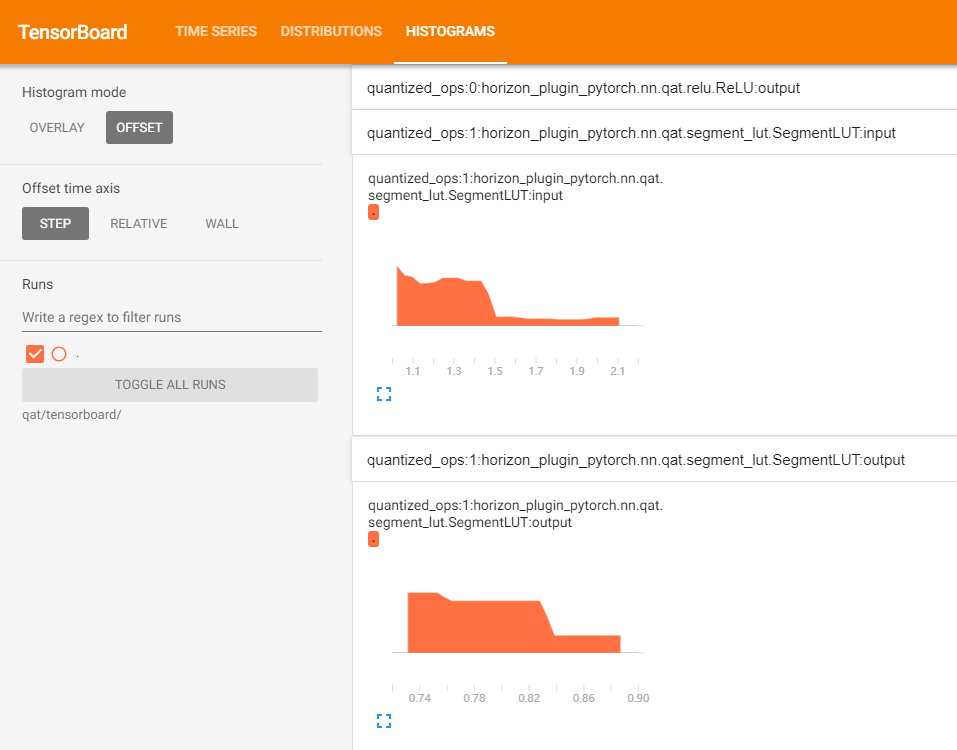This screenshot has width=957, height=750.
Task: Select the run's circular radio button
Action: 59,354
